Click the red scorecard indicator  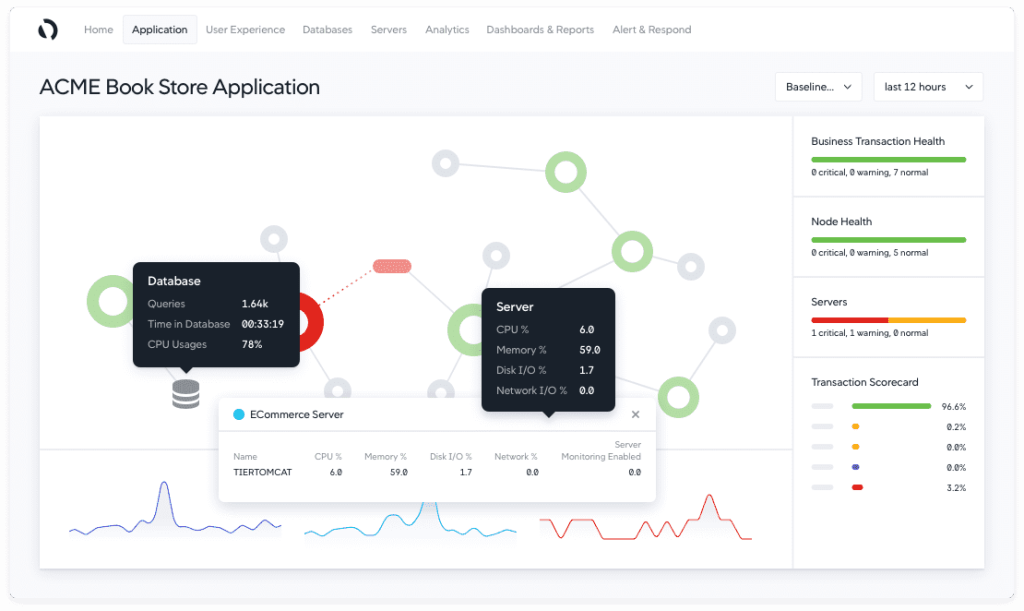857,487
